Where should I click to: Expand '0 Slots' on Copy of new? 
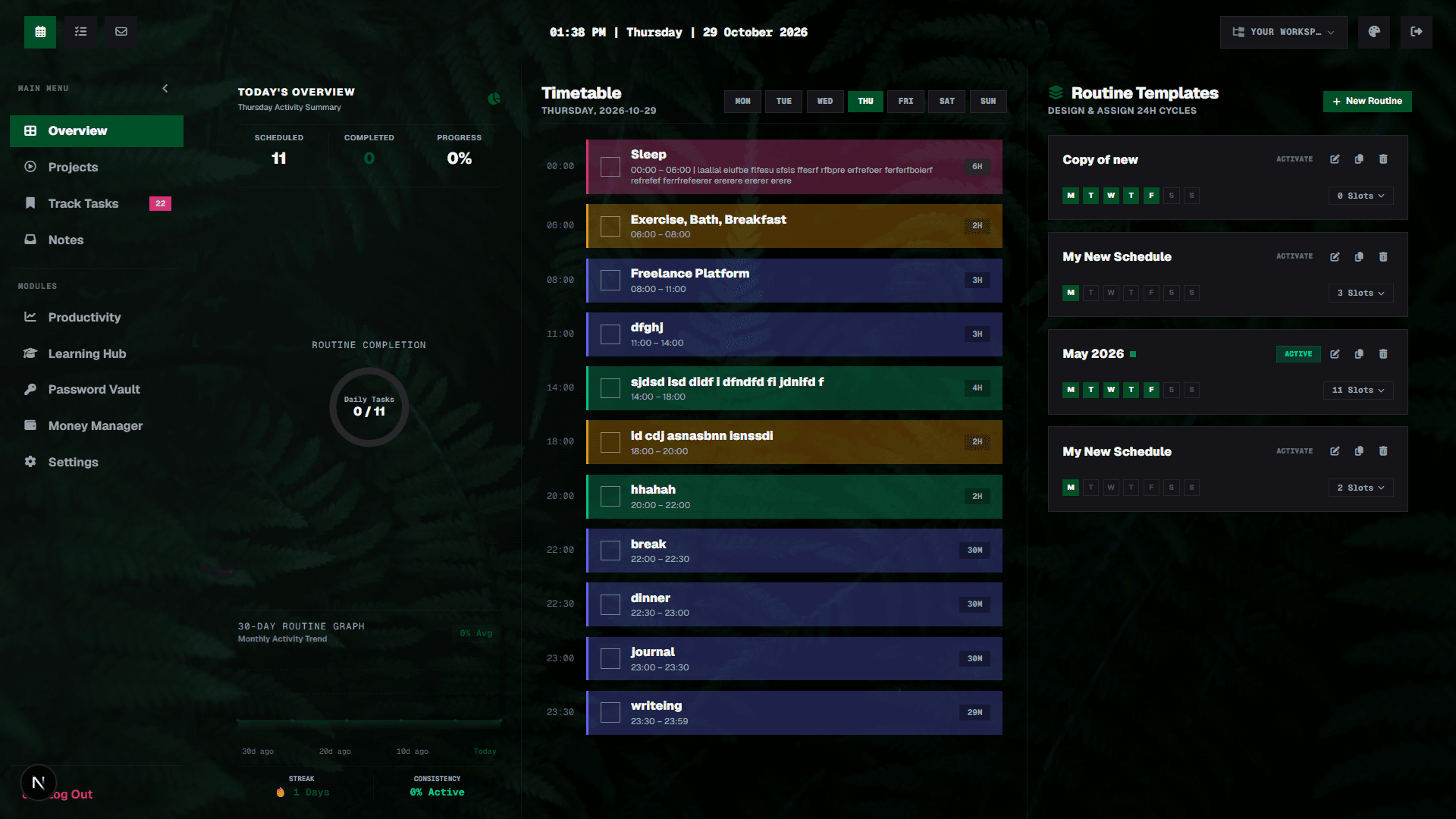[x=1360, y=196]
